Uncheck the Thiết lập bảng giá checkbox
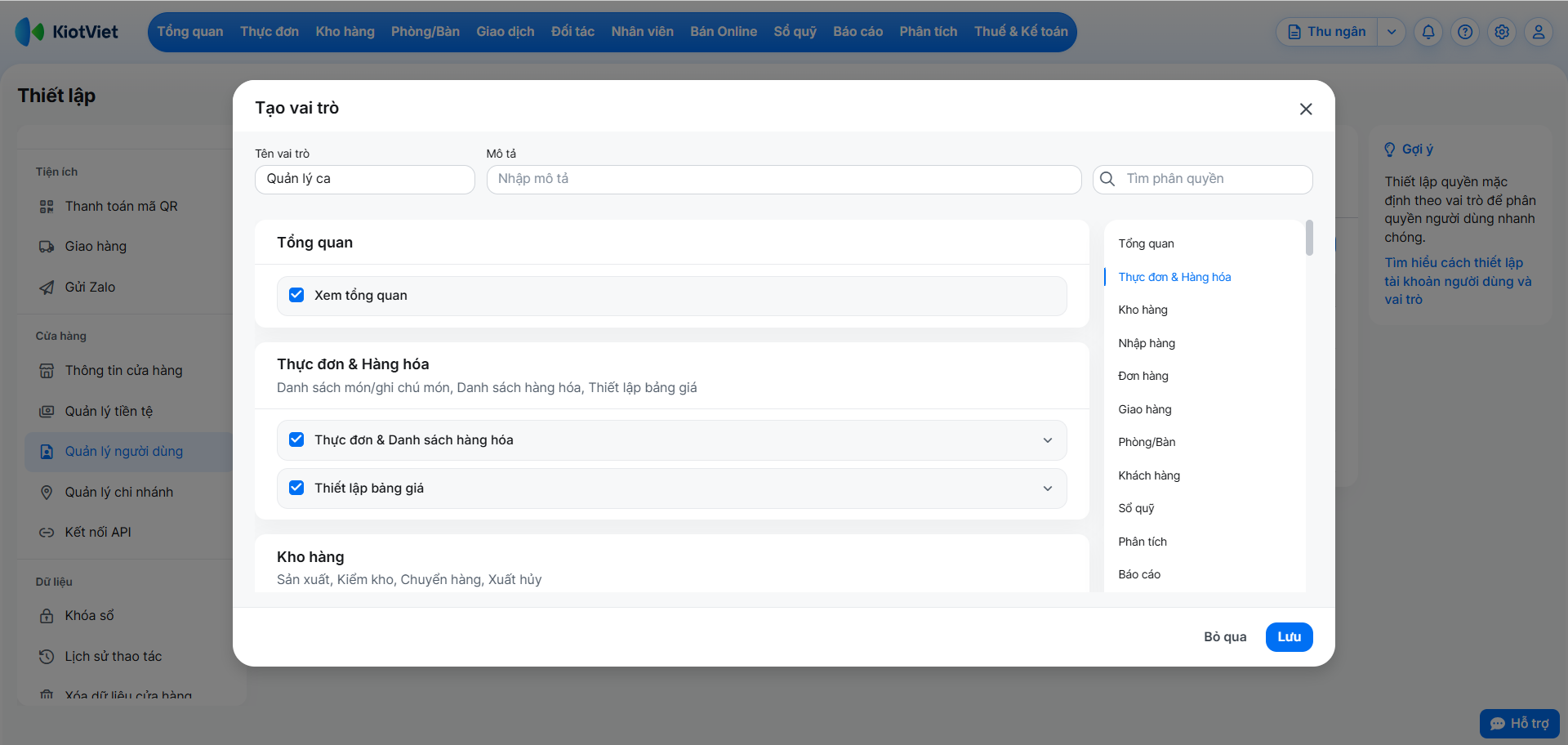Screen dimensions: 1568x745 [296, 488]
